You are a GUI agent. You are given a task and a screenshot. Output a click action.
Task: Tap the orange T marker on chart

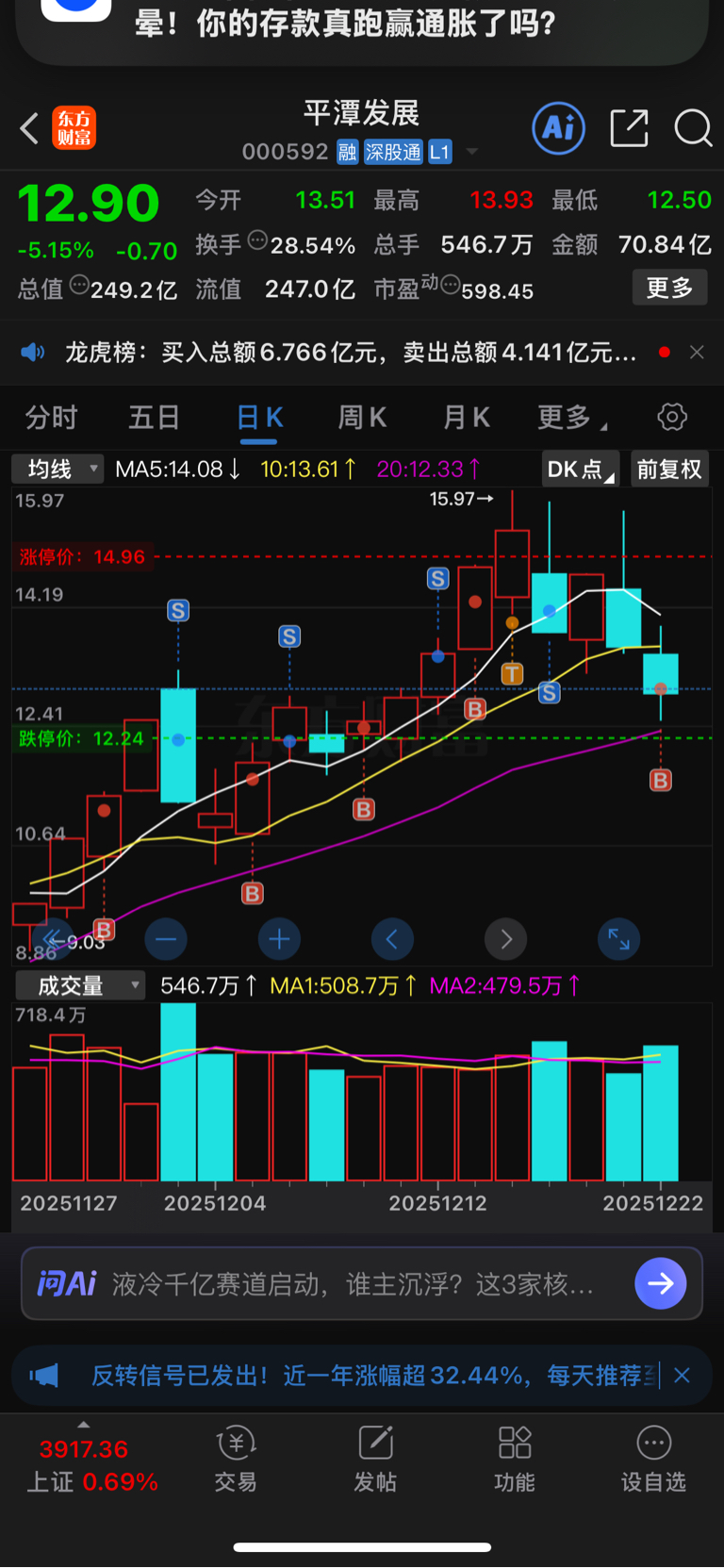coord(512,673)
